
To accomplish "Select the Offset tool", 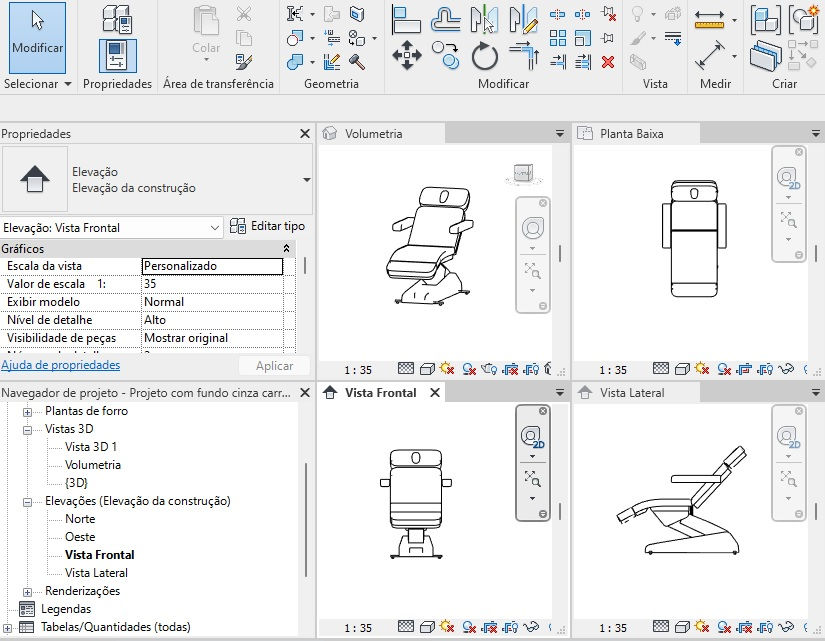I will [x=446, y=20].
